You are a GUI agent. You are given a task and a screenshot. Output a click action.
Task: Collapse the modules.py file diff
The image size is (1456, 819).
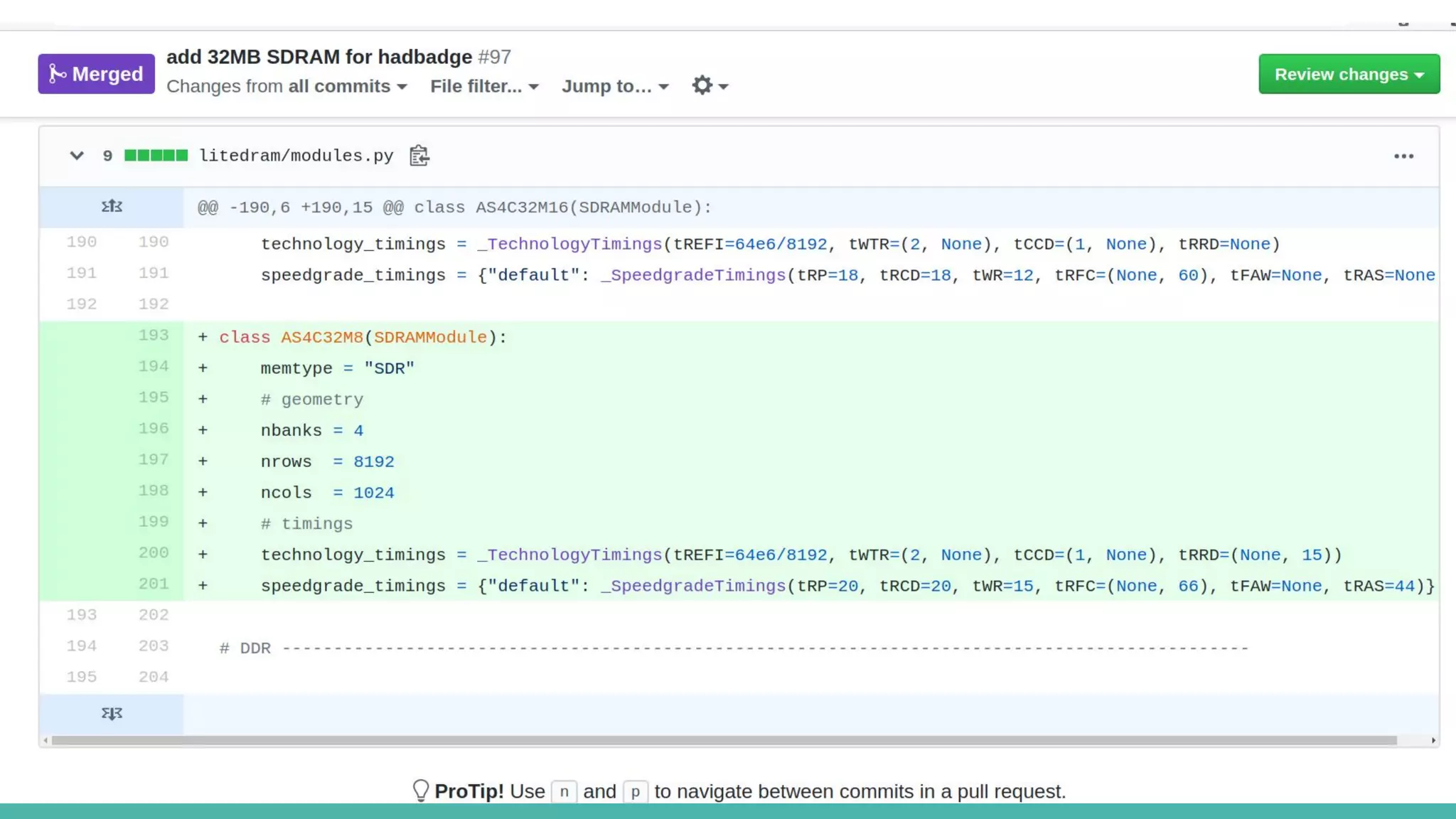coord(77,156)
